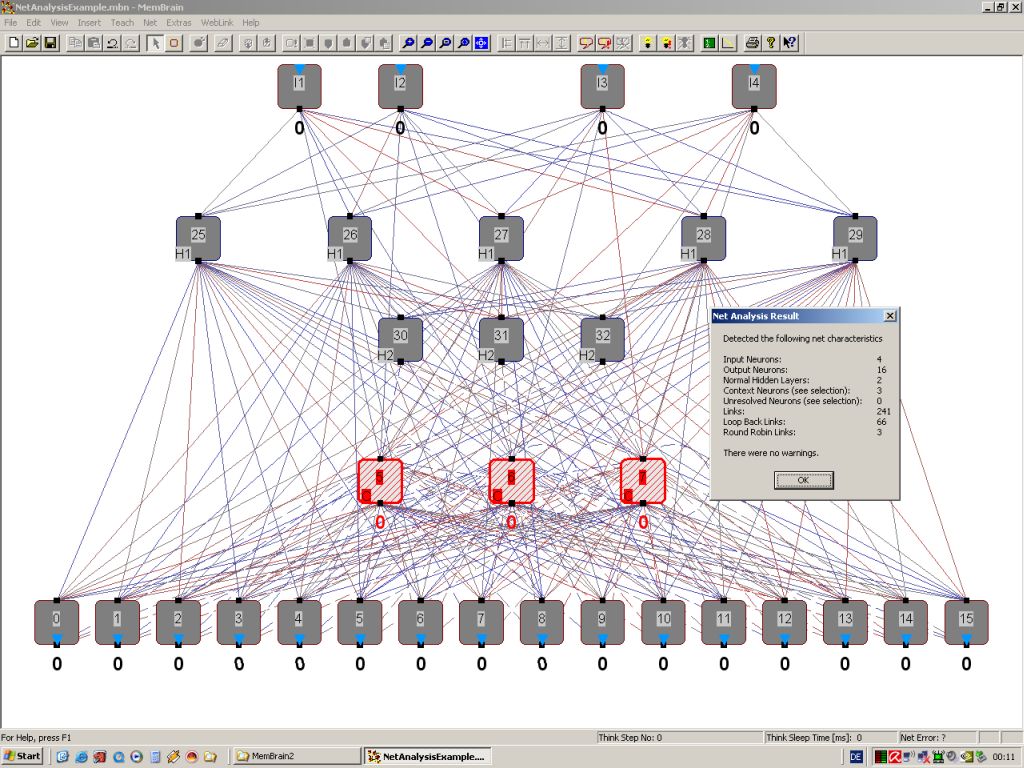Click the Windows Start button
This screenshot has width=1024, height=768.
click(x=22, y=756)
